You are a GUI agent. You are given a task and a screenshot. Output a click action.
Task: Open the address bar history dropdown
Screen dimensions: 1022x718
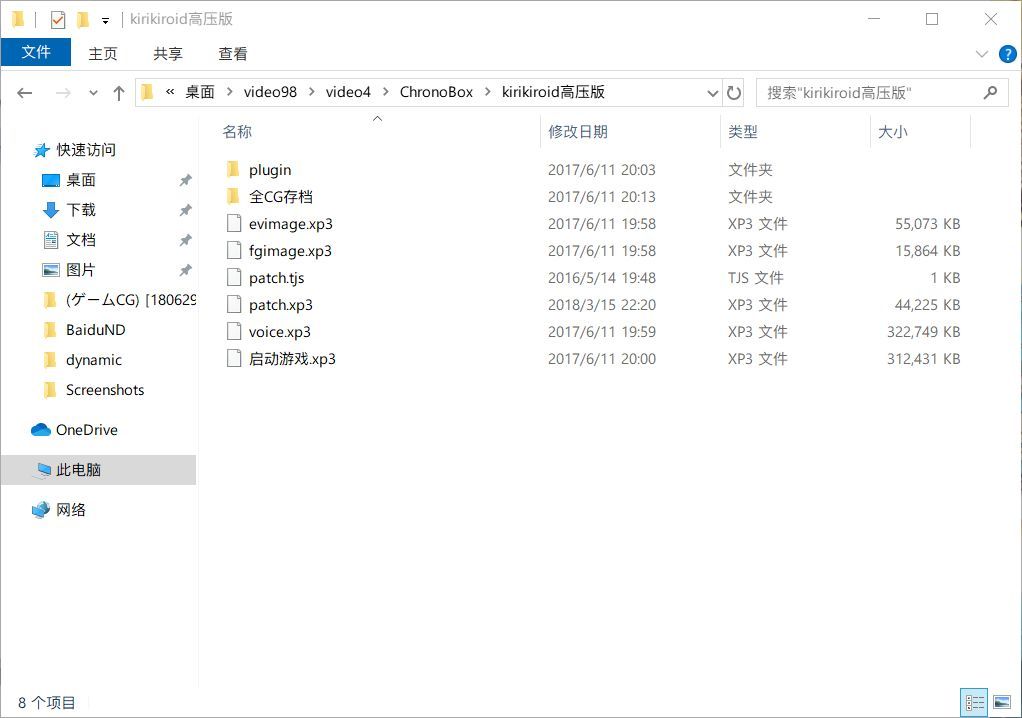tap(713, 93)
